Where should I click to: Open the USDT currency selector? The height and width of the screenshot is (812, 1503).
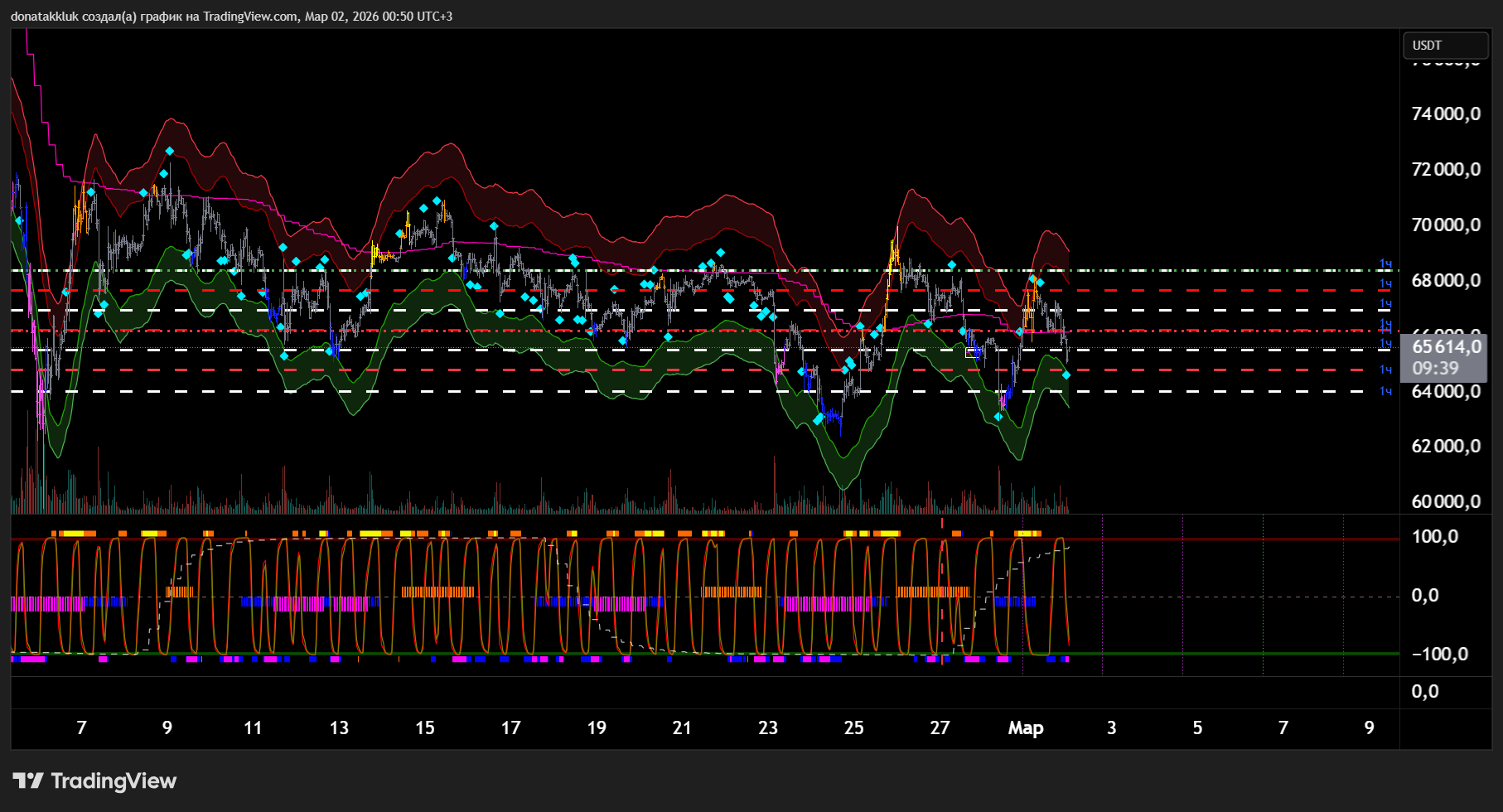tap(1444, 46)
